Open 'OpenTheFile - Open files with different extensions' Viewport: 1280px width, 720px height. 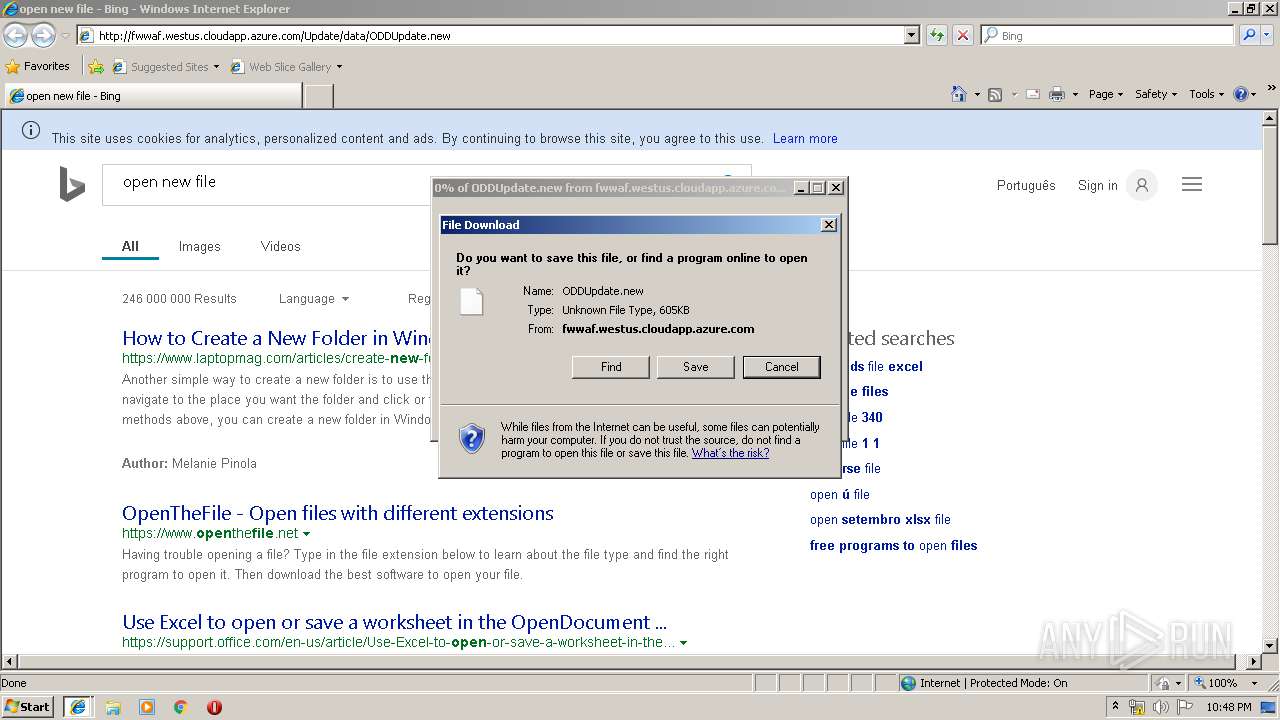coord(338,513)
